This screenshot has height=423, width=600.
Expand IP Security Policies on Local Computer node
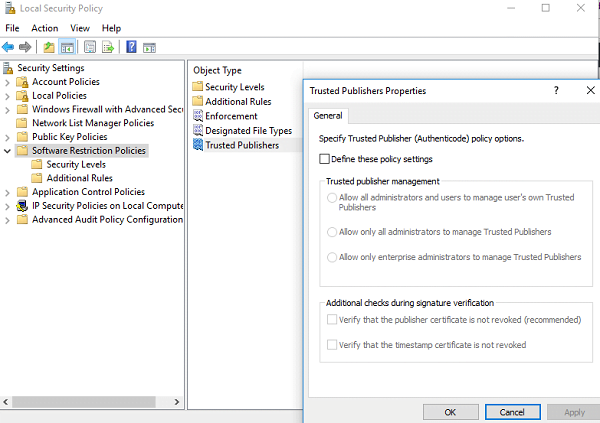pos(7,206)
